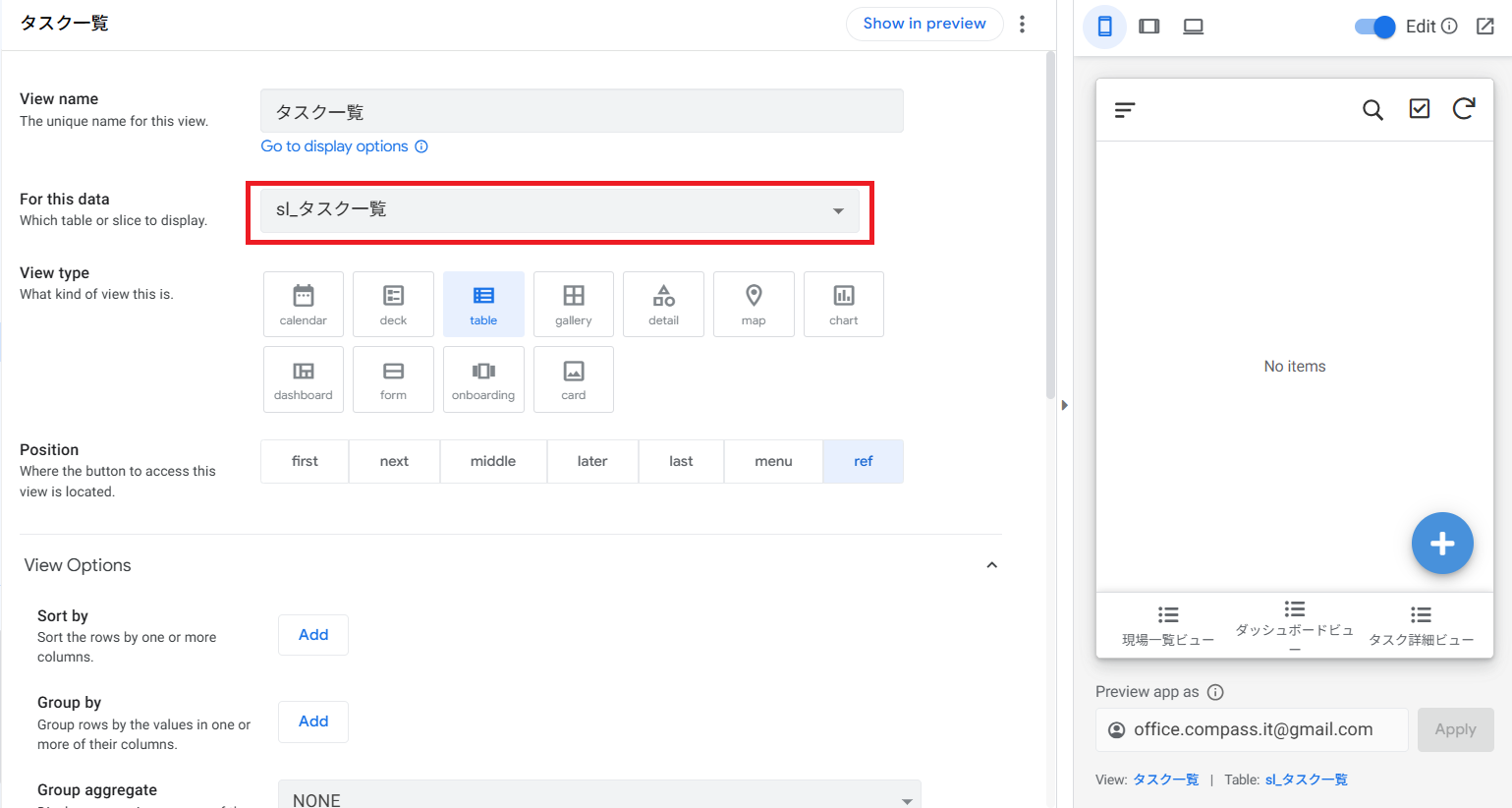Click the refresh sync icon in preview
Screen dimensions: 1512x808
tap(1463, 109)
